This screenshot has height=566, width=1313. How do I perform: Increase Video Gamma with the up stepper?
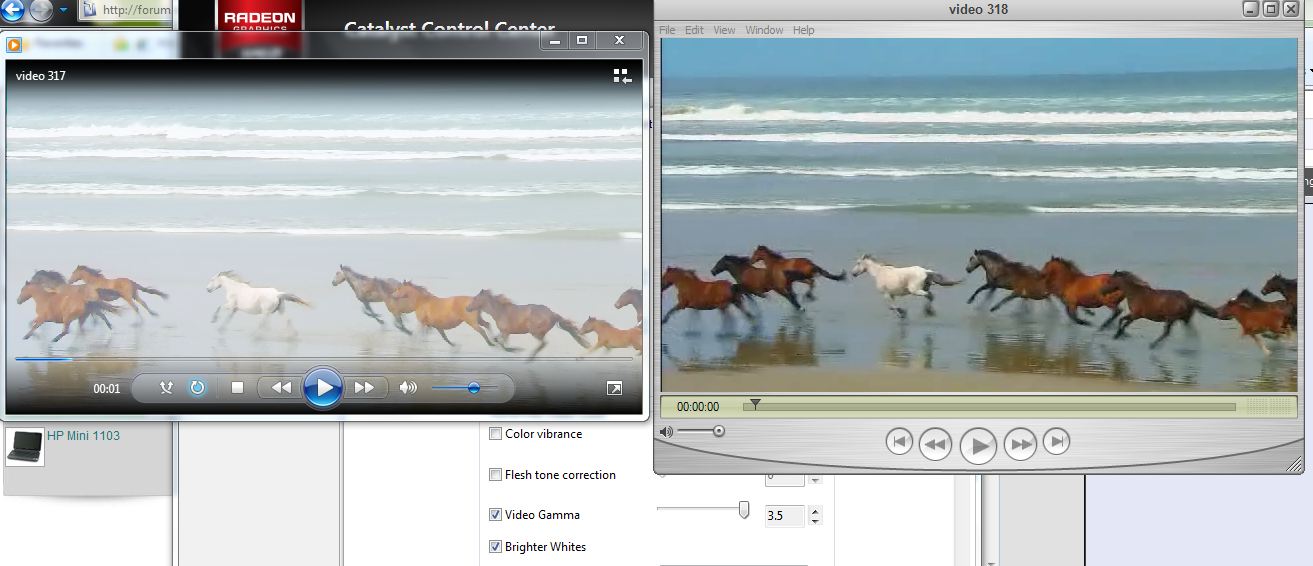click(815, 511)
